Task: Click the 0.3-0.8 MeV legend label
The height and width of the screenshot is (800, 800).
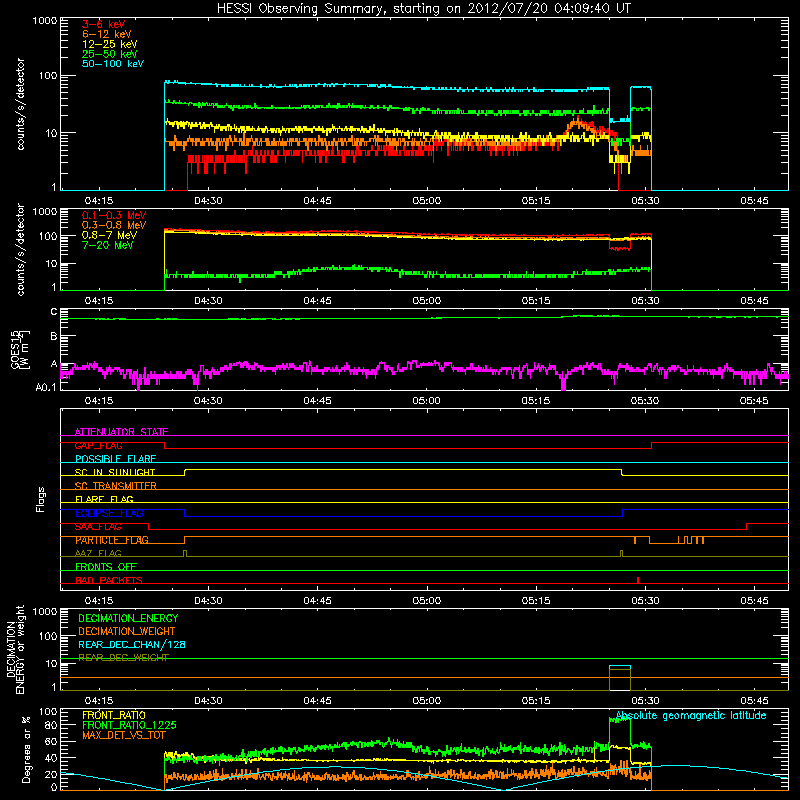Action: pyautogui.click(x=114, y=225)
